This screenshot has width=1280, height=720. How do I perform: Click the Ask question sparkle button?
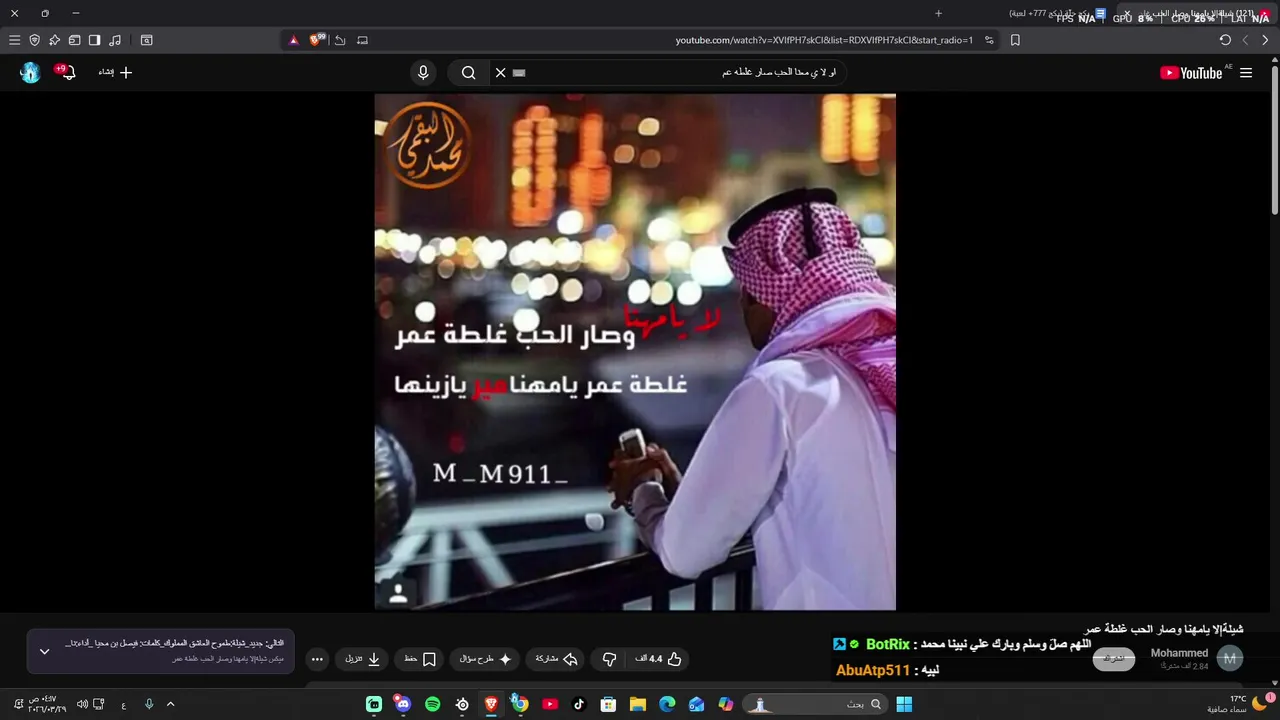click(x=486, y=659)
